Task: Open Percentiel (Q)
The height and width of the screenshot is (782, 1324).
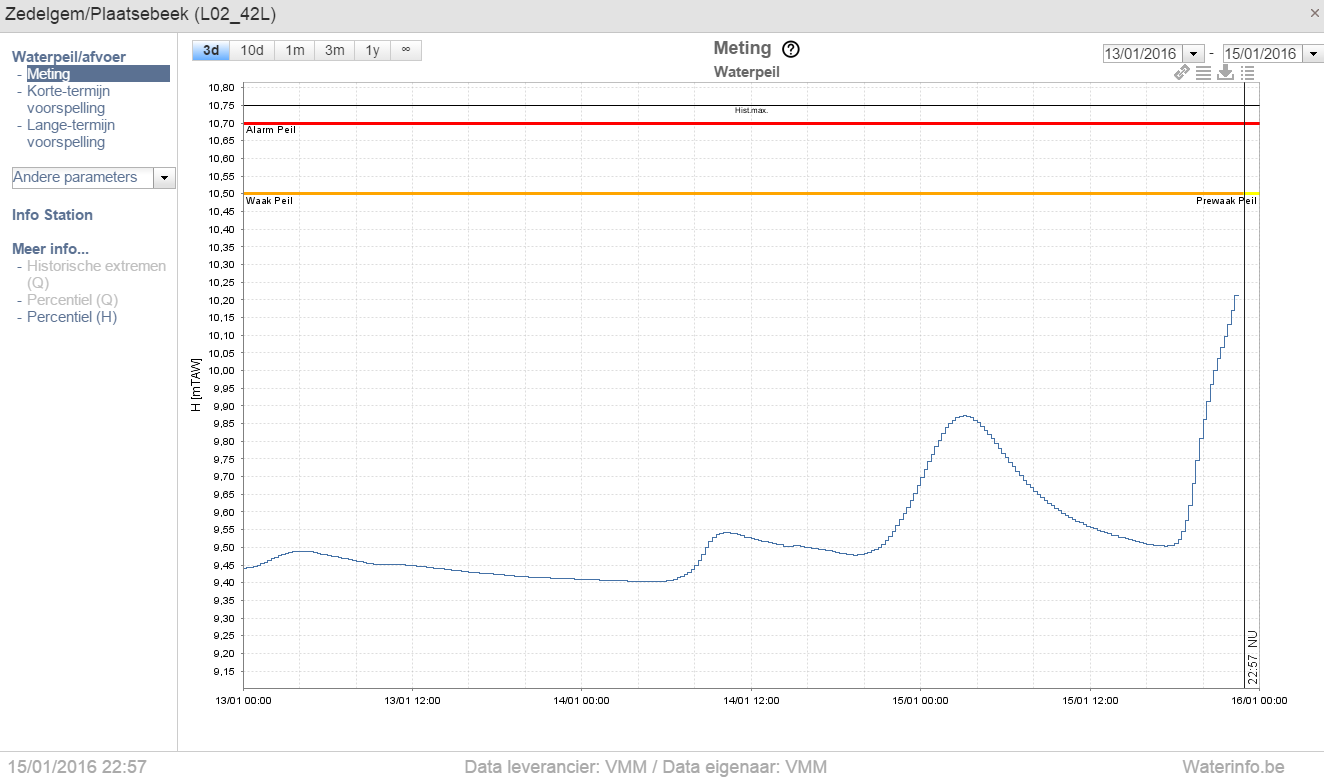Action: (x=72, y=300)
